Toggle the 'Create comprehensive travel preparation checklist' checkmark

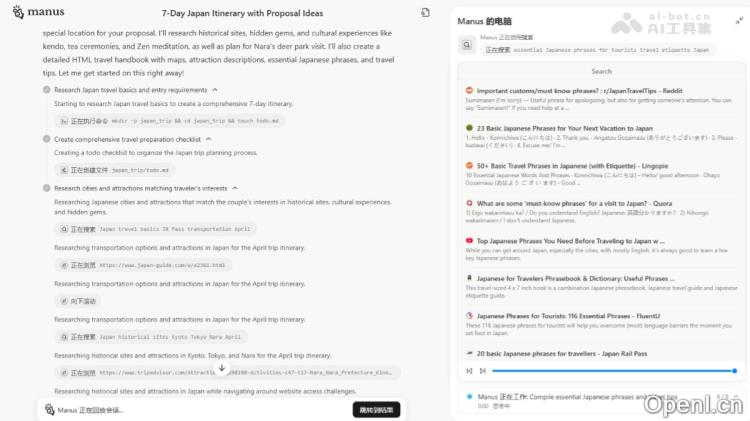coord(47,139)
